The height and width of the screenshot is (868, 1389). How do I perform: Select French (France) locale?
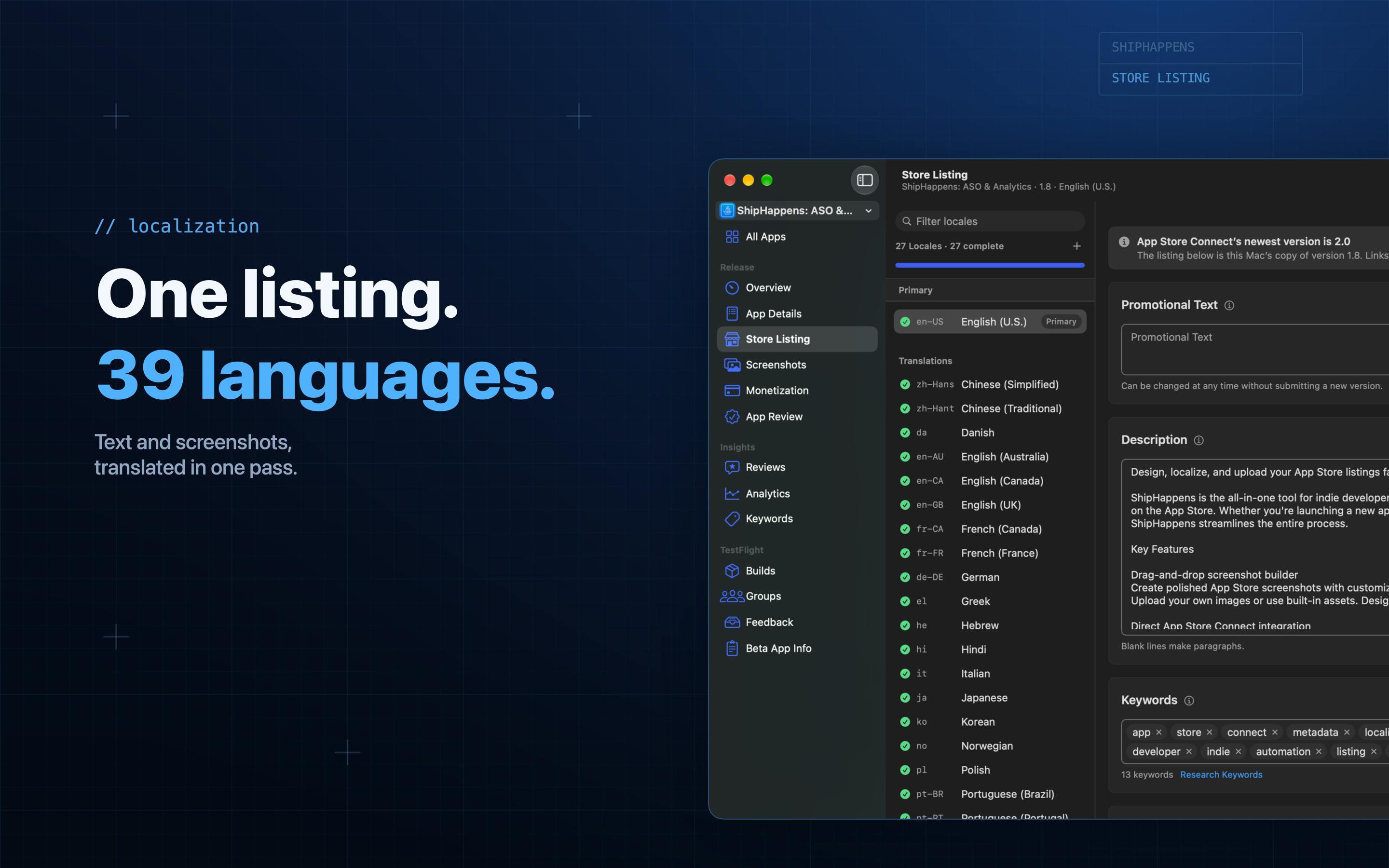(990, 554)
